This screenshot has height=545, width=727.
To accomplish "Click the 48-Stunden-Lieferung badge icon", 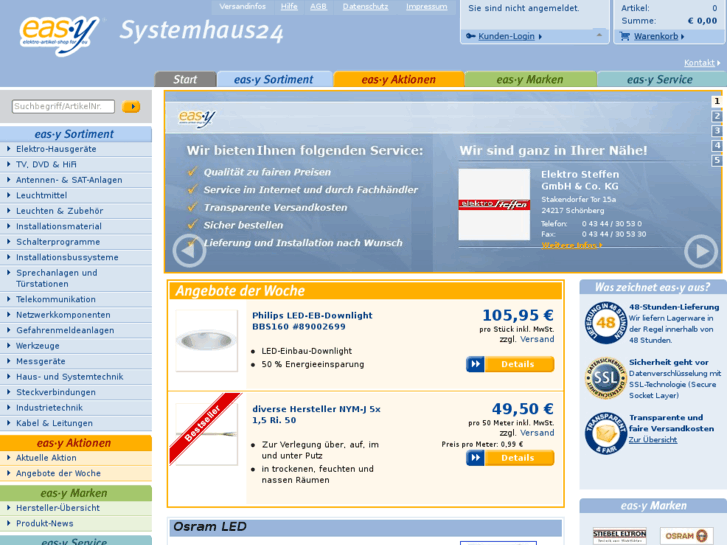I will point(605,323).
